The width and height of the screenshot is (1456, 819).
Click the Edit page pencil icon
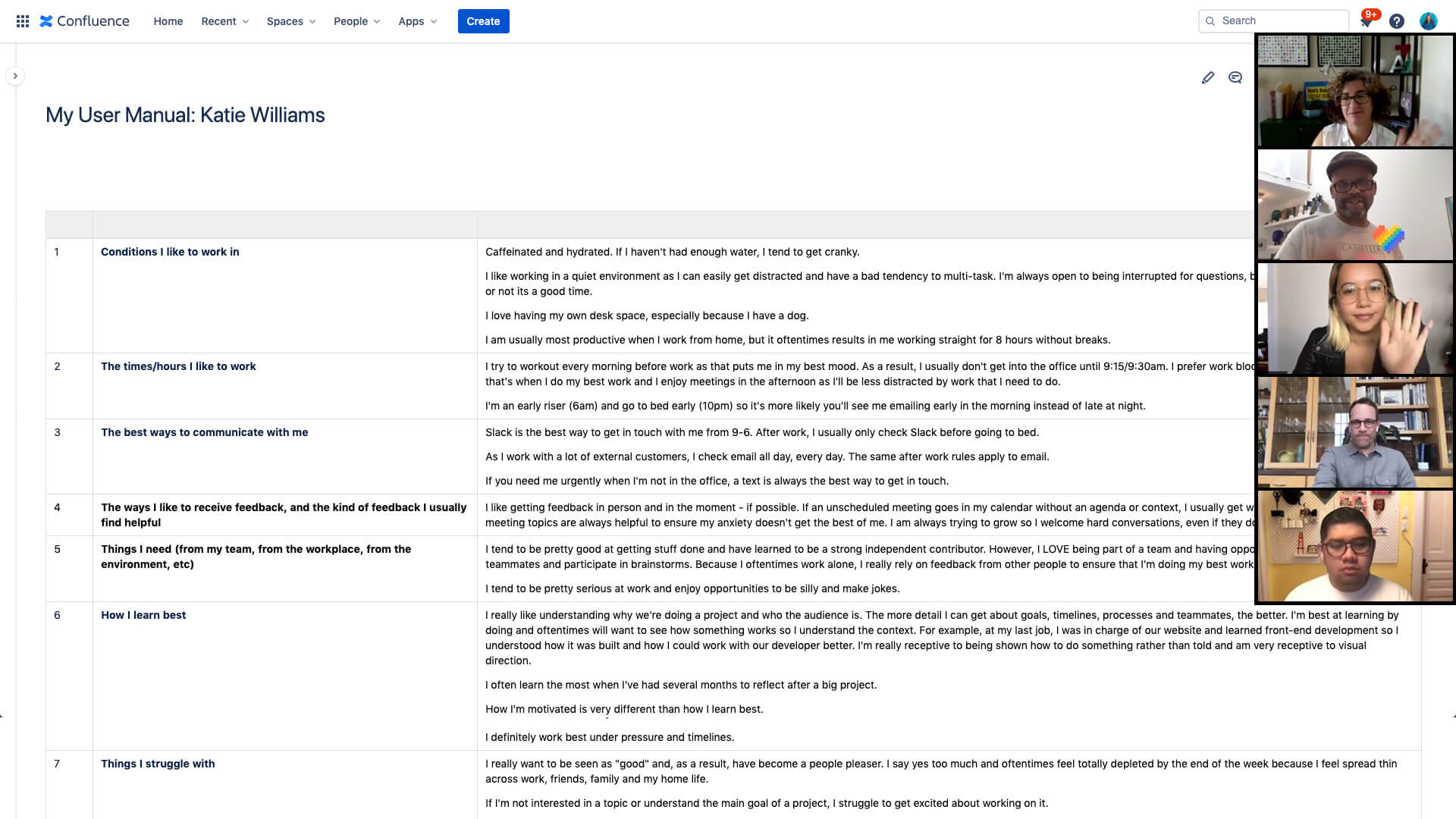1208,76
